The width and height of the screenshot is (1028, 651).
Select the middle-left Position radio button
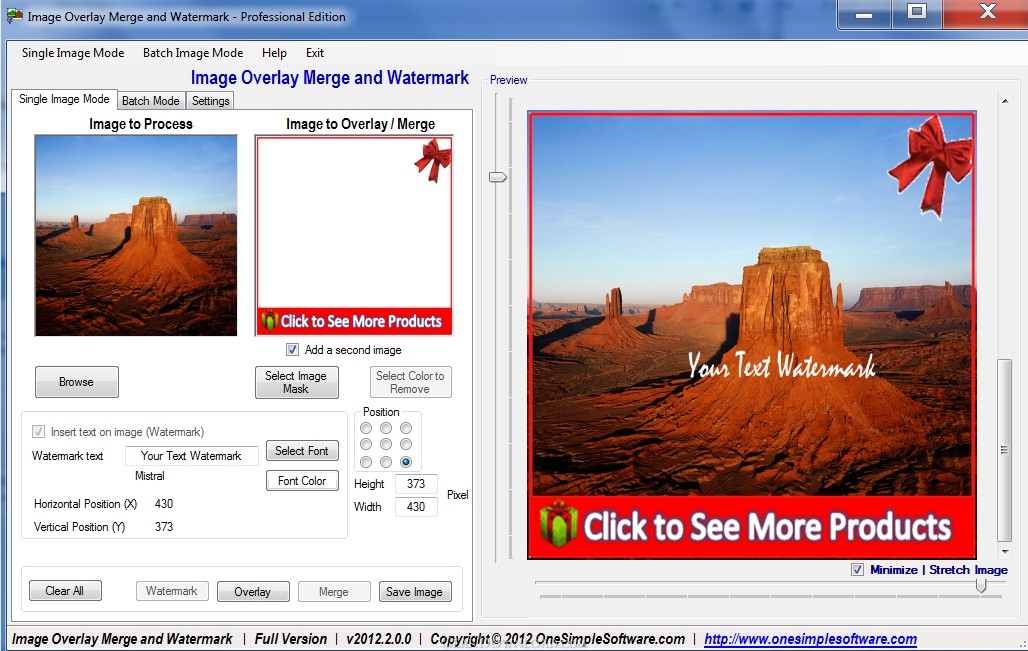366,444
